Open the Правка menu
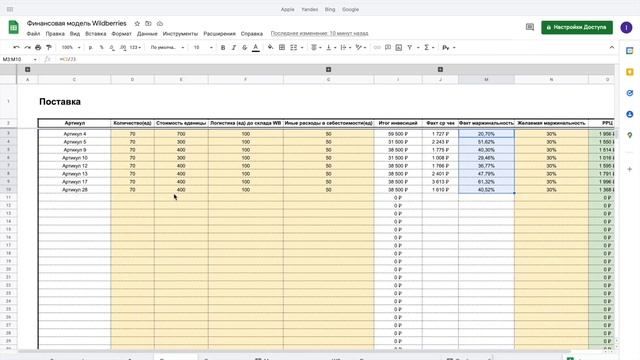640x360 pixels. [x=55, y=33]
